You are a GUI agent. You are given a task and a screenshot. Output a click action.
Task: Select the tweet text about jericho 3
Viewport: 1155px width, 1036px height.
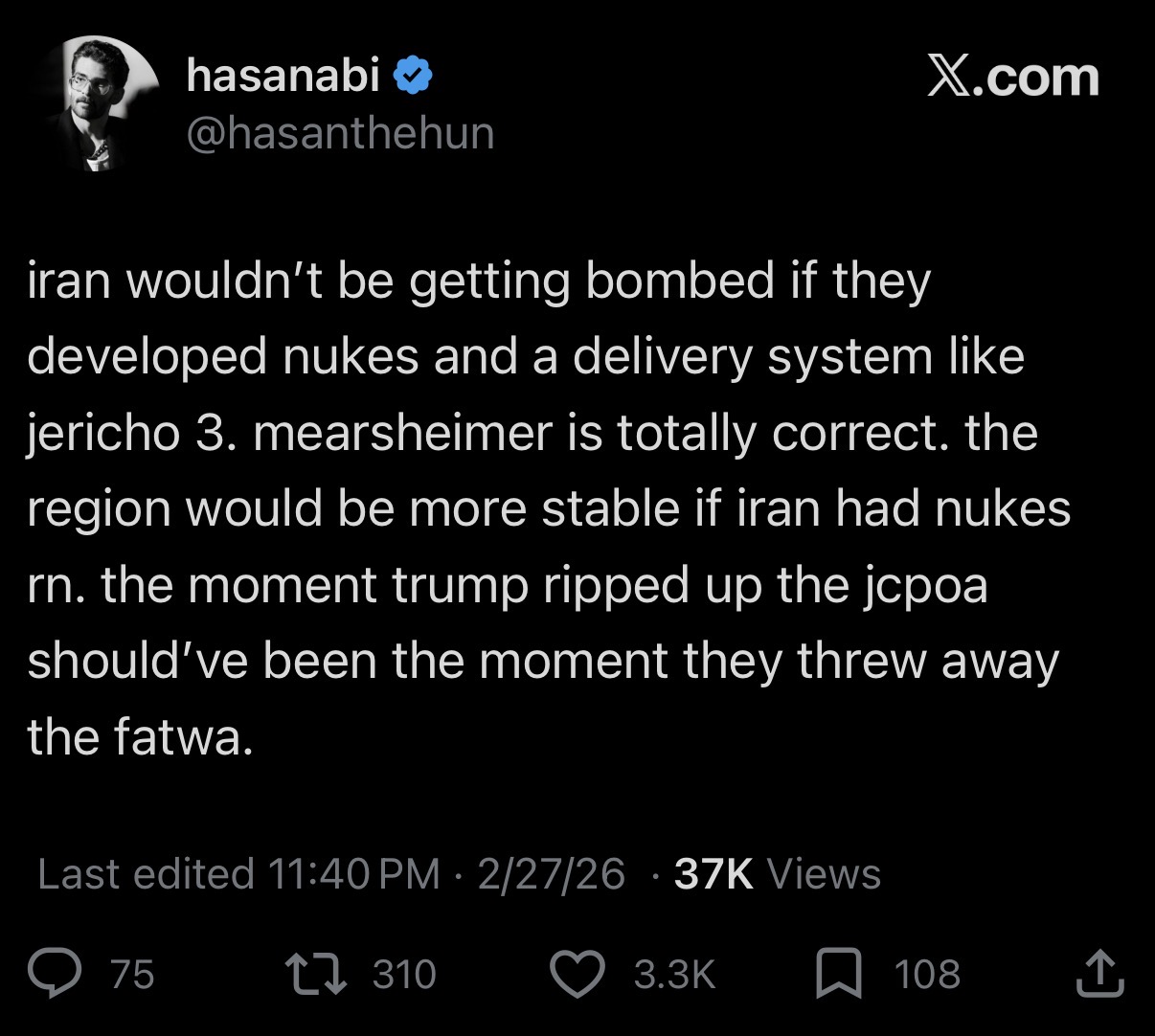pyautogui.click(x=548, y=508)
